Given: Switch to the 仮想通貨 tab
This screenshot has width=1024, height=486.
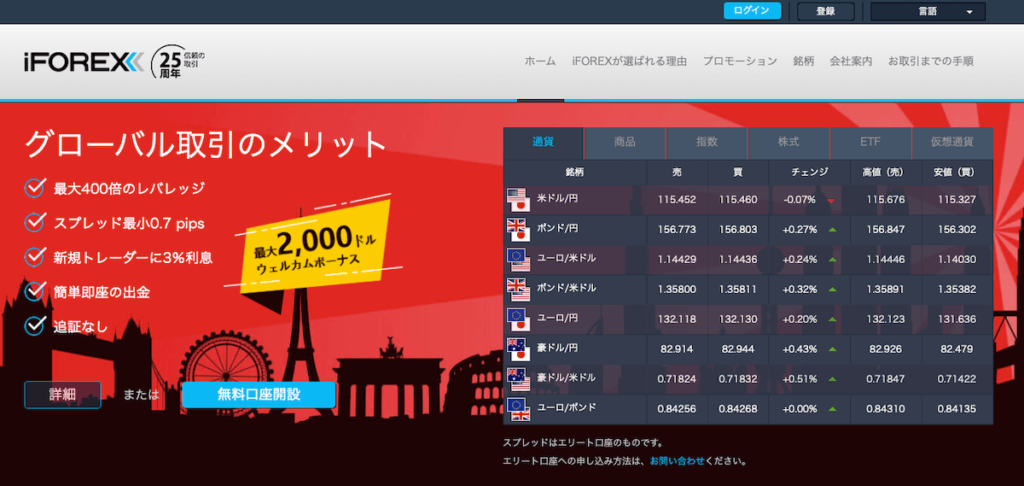Looking at the screenshot, I should pyautogui.click(x=952, y=142).
